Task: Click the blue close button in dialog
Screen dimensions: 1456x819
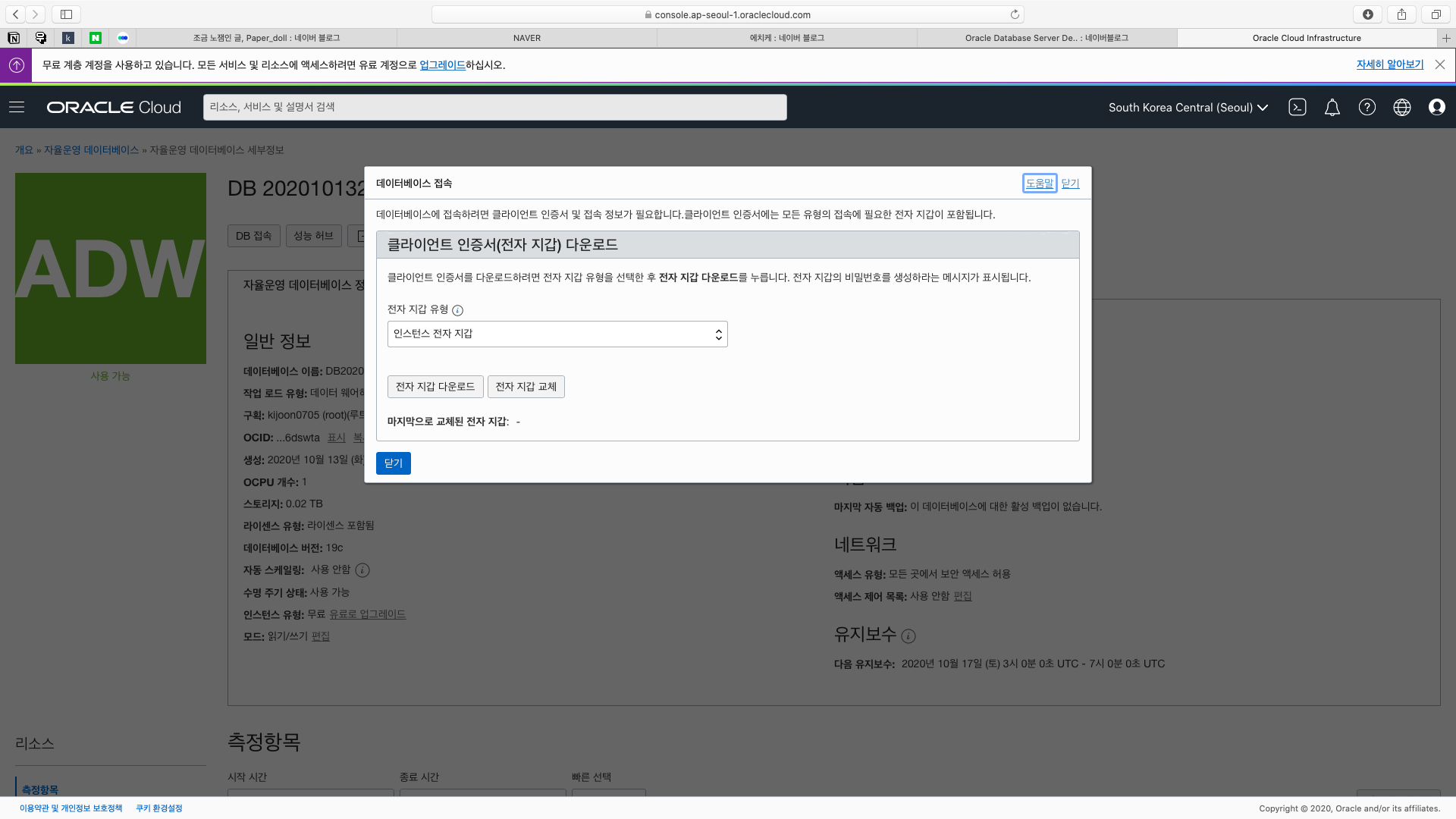Action: [x=393, y=463]
